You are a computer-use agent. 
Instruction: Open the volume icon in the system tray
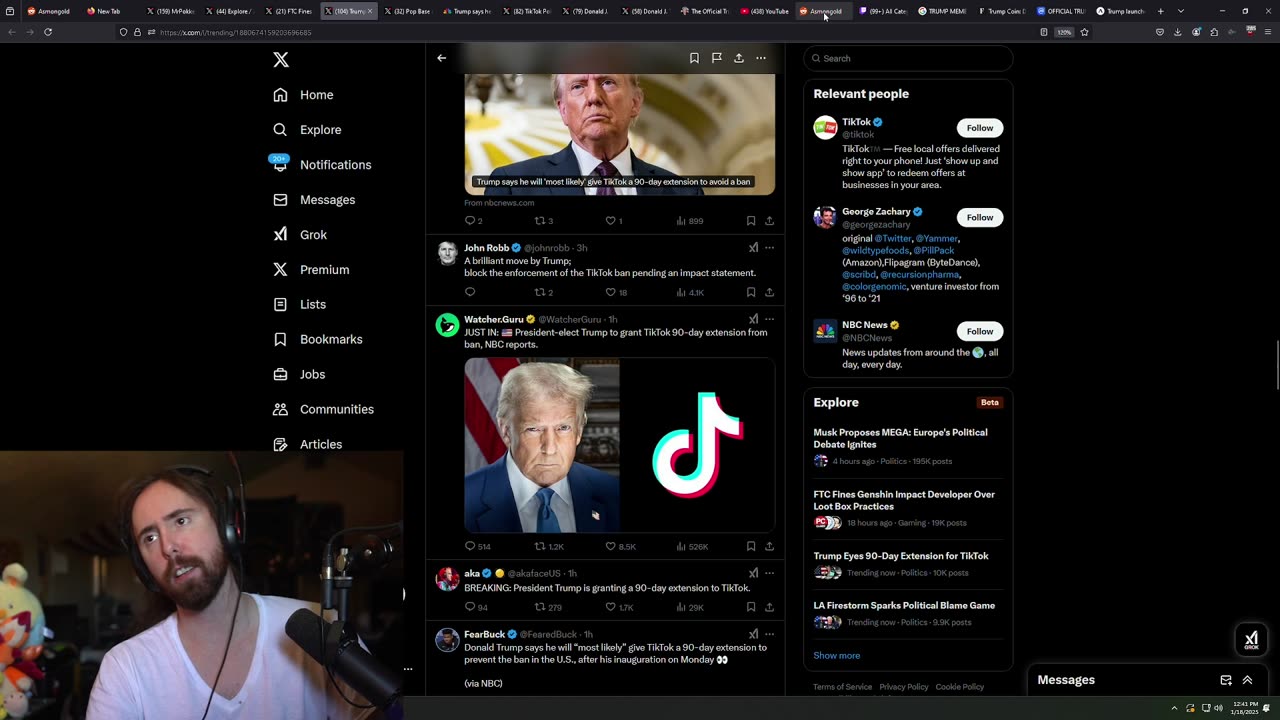1218,708
